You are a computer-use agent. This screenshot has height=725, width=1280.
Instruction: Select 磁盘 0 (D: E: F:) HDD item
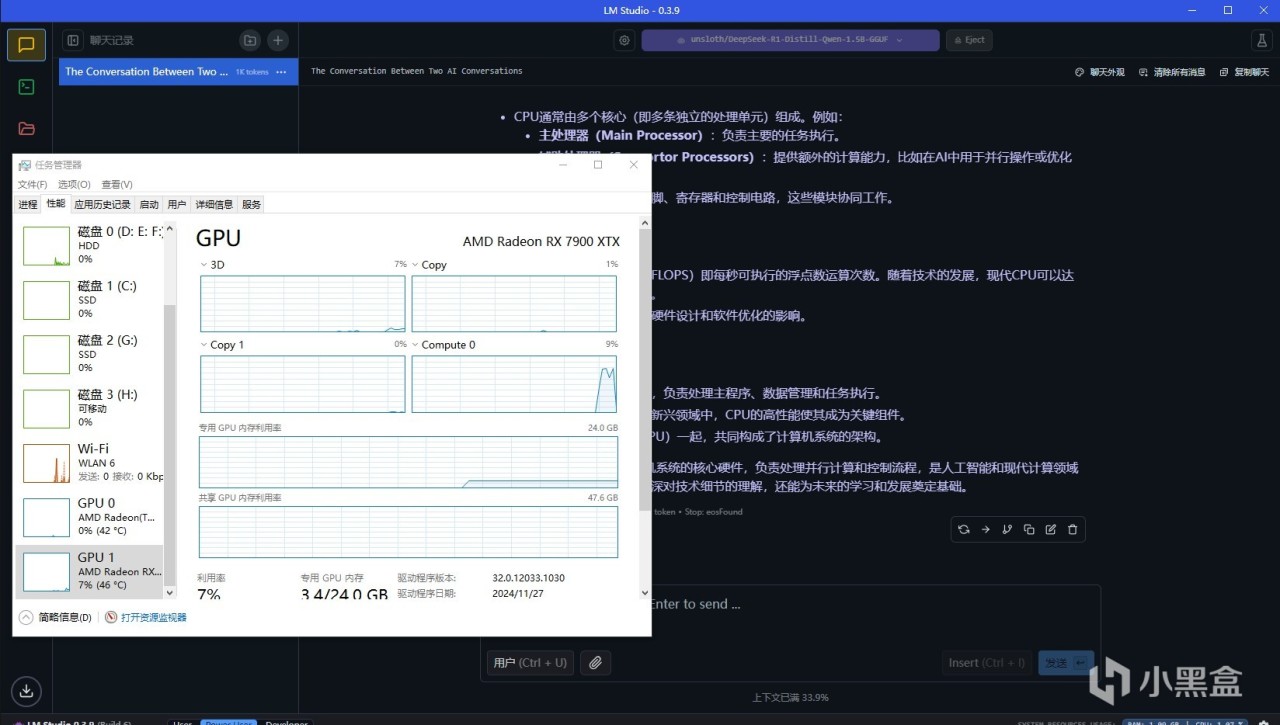click(89, 245)
